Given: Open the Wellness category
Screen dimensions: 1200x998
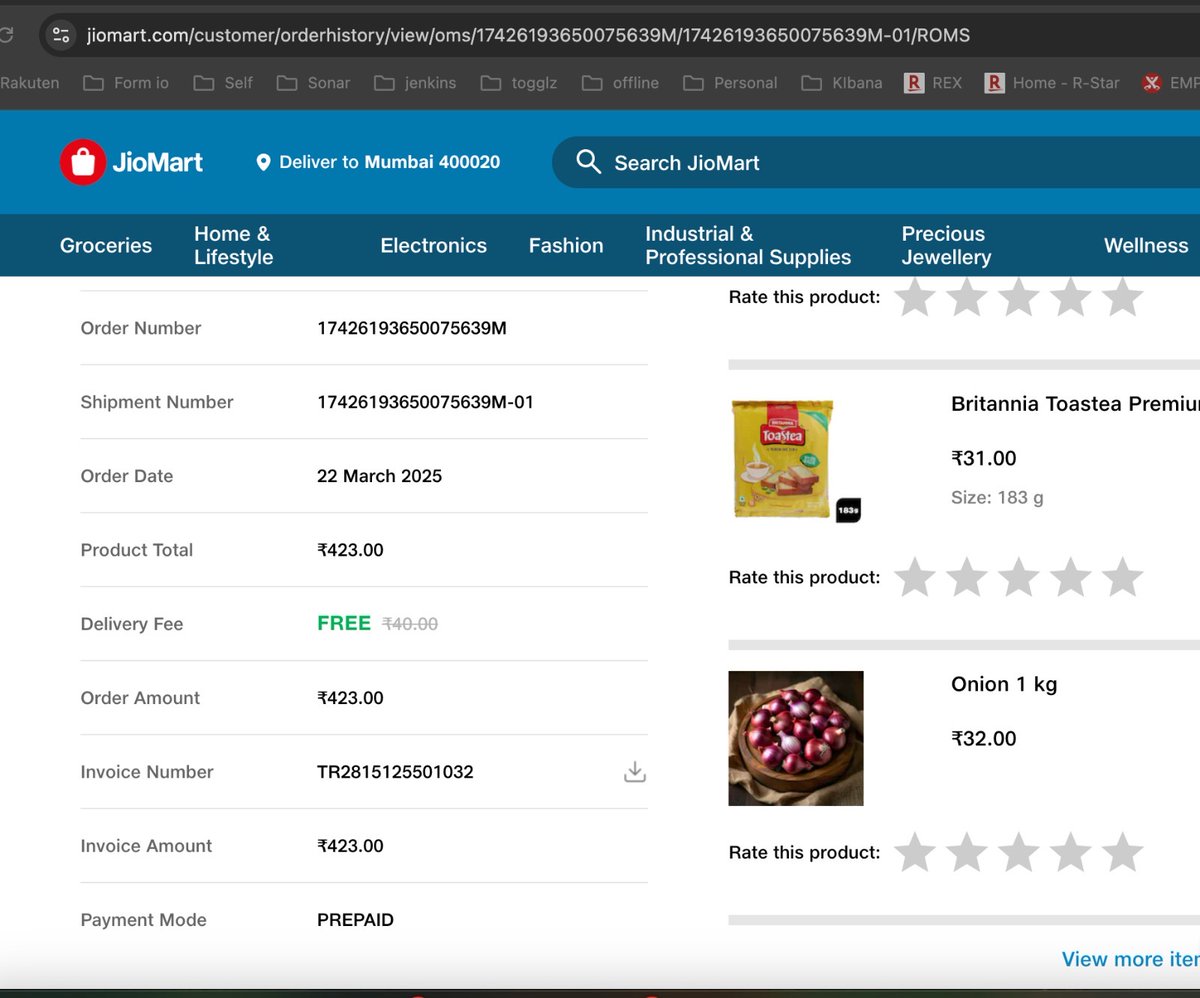Looking at the screenshot, I should [1146, 245].
